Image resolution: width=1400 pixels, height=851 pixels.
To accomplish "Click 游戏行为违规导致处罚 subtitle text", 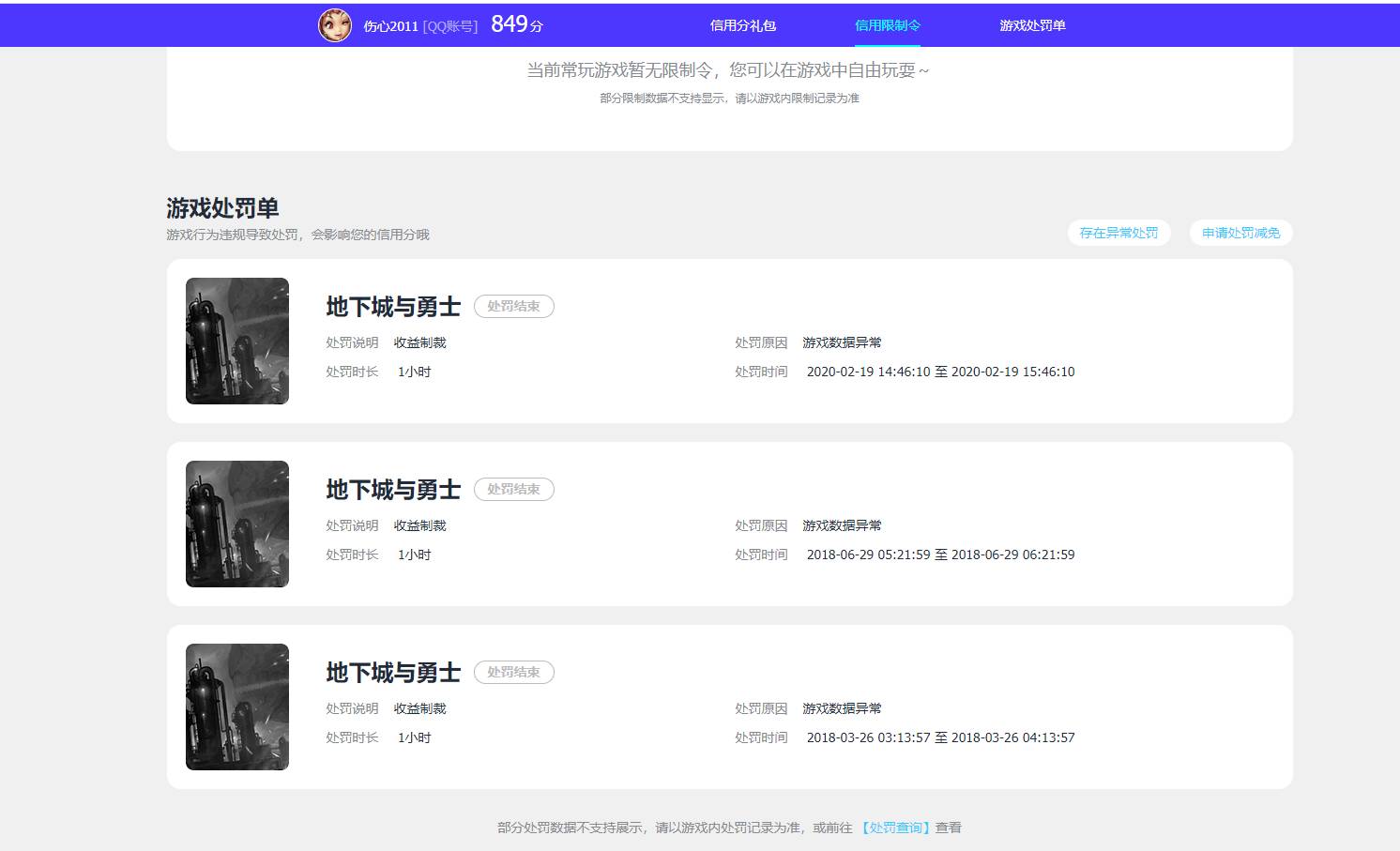I will [x=297, y=235].
